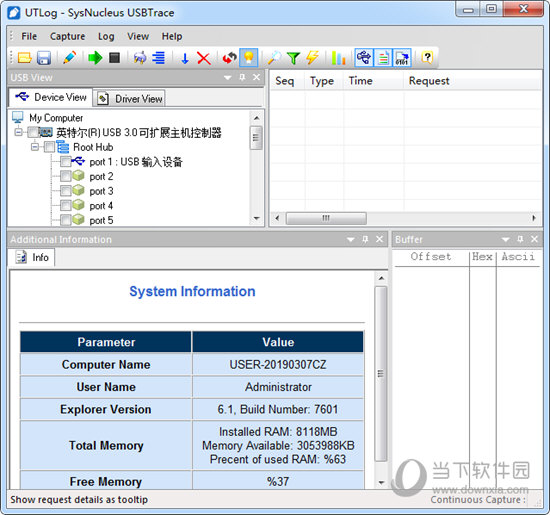Close the Buffer panel
The image size is (550, 515).
pos(534,239)
